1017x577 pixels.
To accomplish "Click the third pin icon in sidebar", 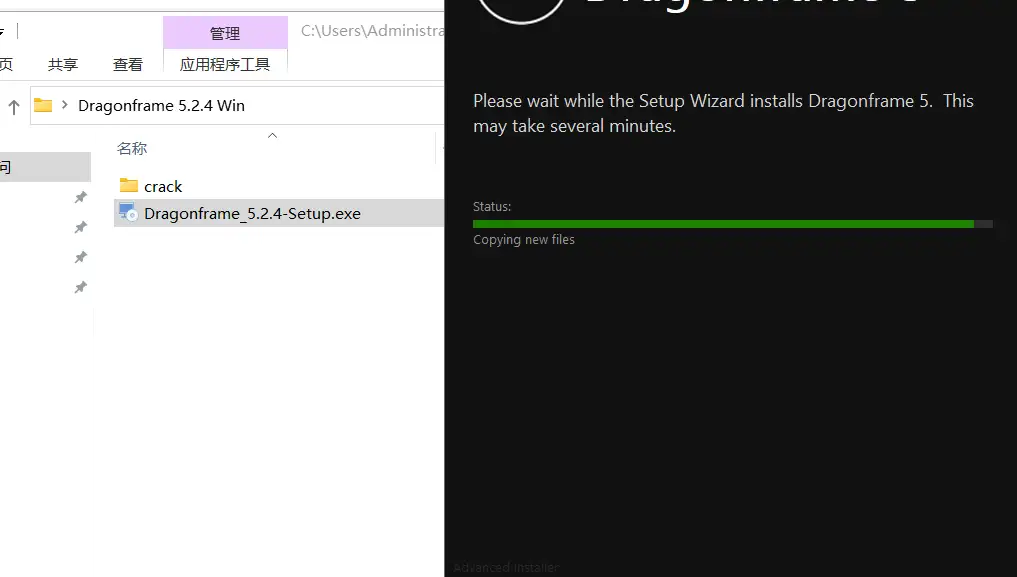I will 81,258.
